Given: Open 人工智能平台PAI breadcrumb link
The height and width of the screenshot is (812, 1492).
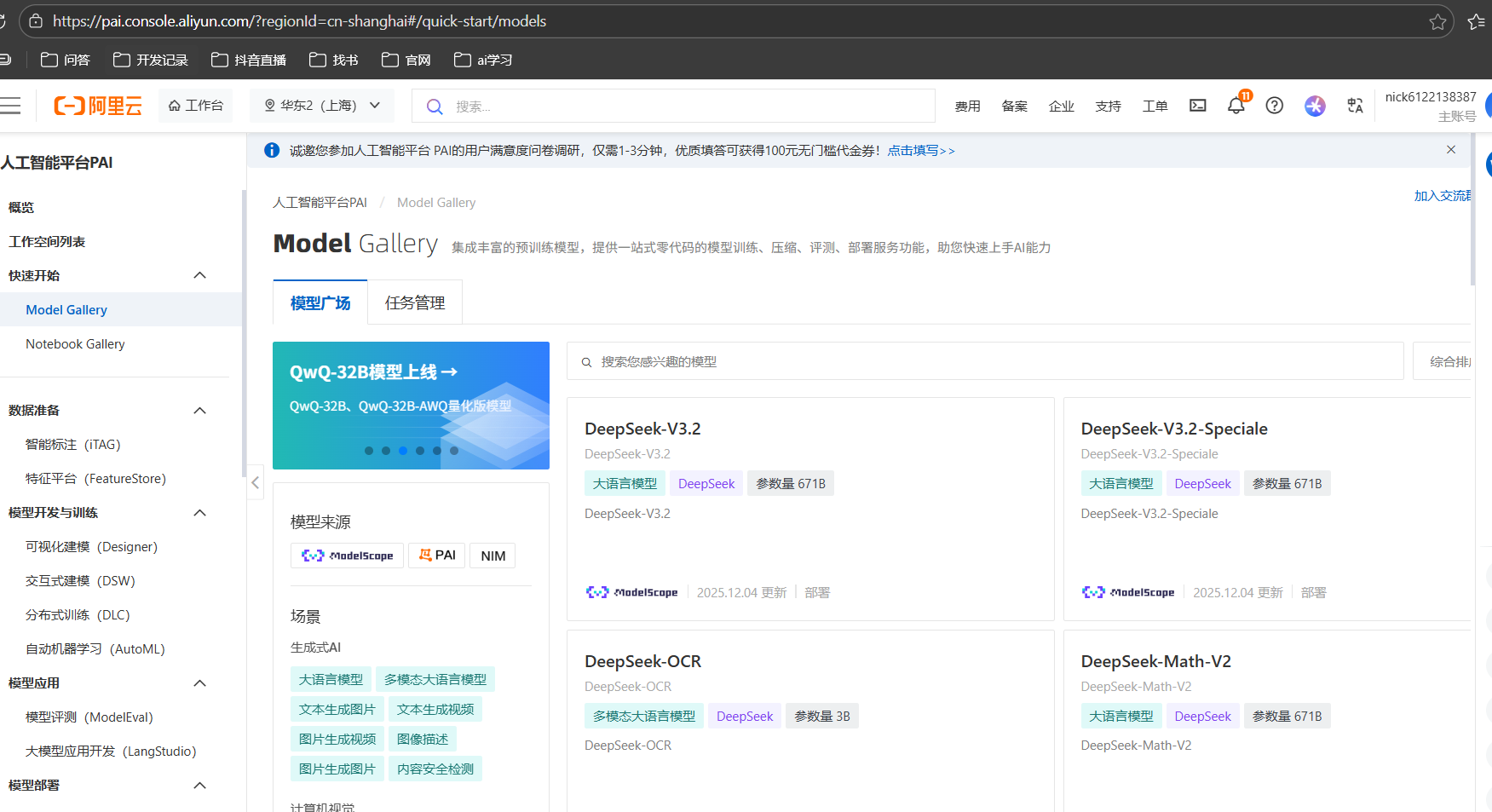Looking at the screenshot, I should point(320,203).
